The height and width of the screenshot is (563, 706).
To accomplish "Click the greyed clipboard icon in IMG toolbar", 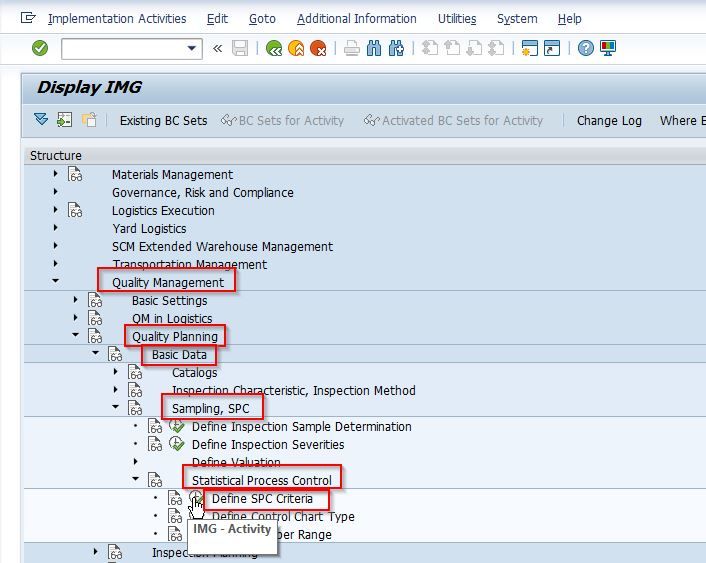I will [89, 120].
